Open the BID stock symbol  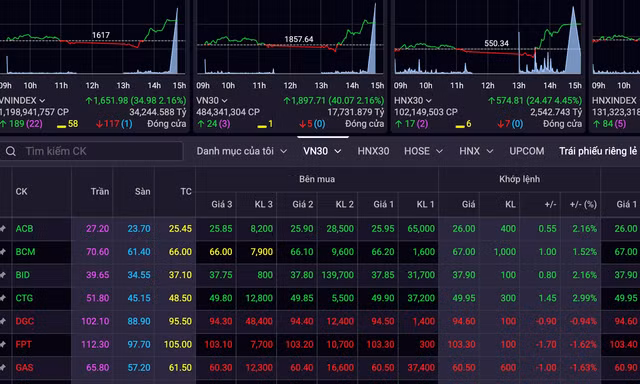tap(23, 275)
